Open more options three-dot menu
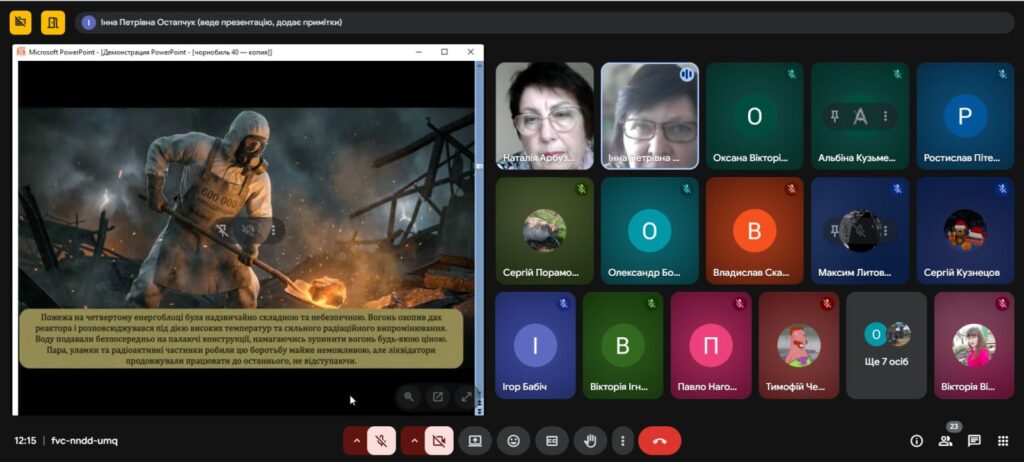 623,440
